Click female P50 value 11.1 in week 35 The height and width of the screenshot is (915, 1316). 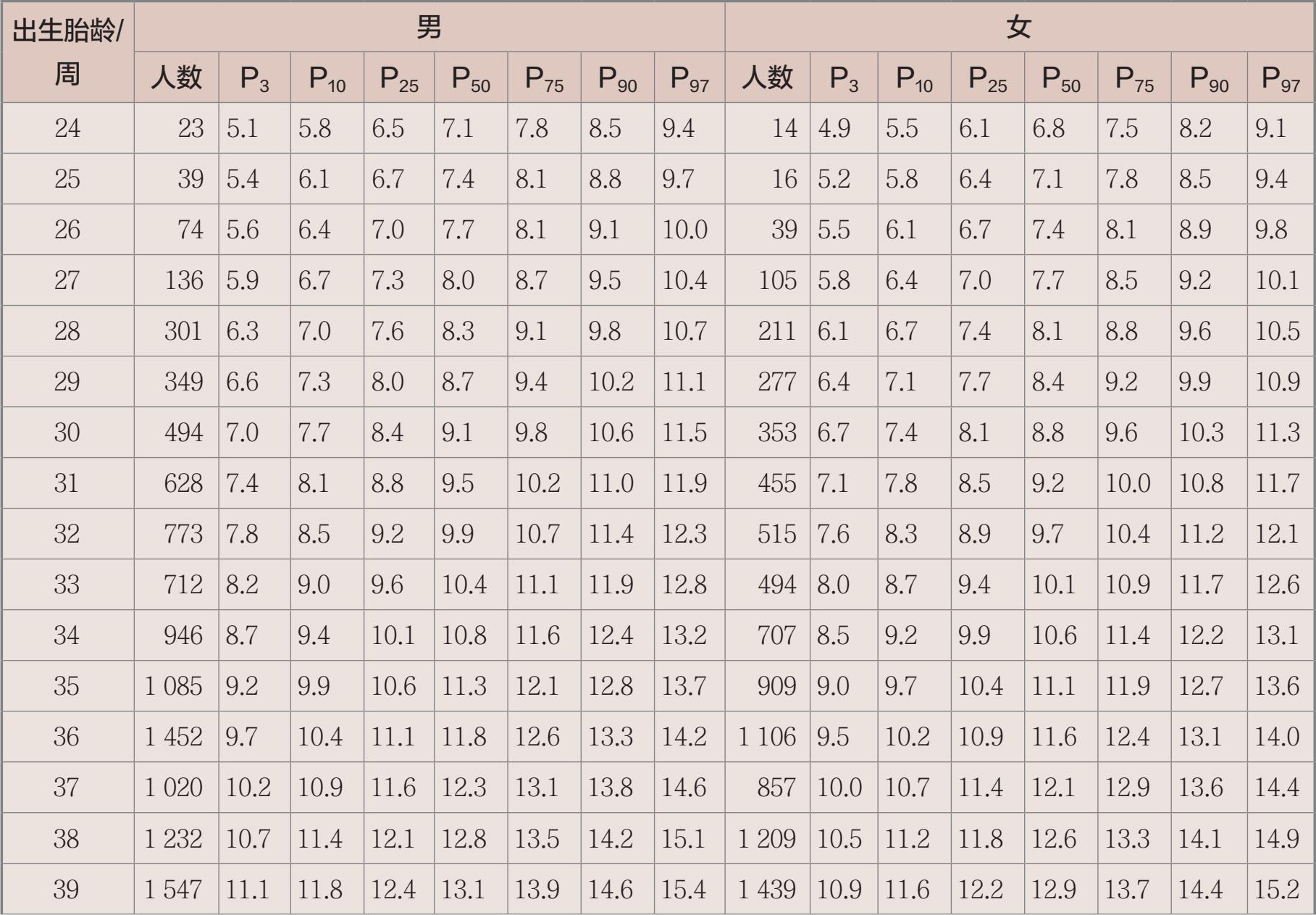[x=1054, y=686]
